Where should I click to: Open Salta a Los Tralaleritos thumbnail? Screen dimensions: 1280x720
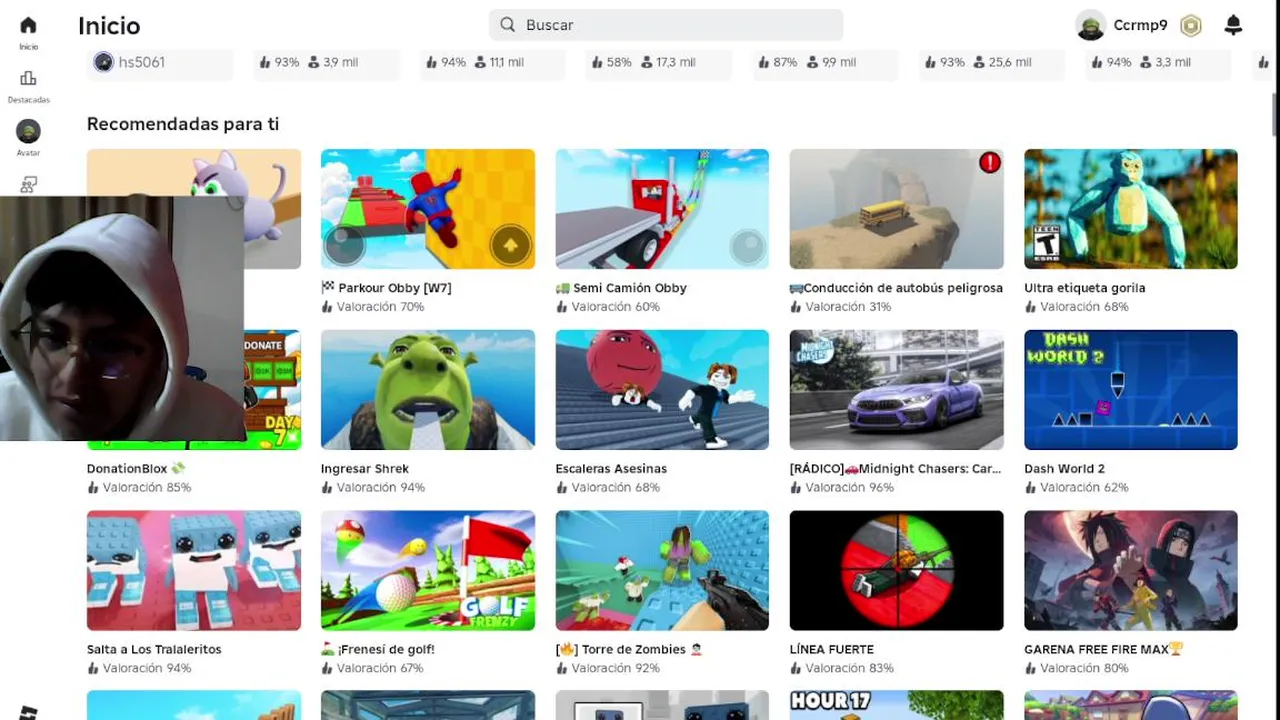(194, 571)
